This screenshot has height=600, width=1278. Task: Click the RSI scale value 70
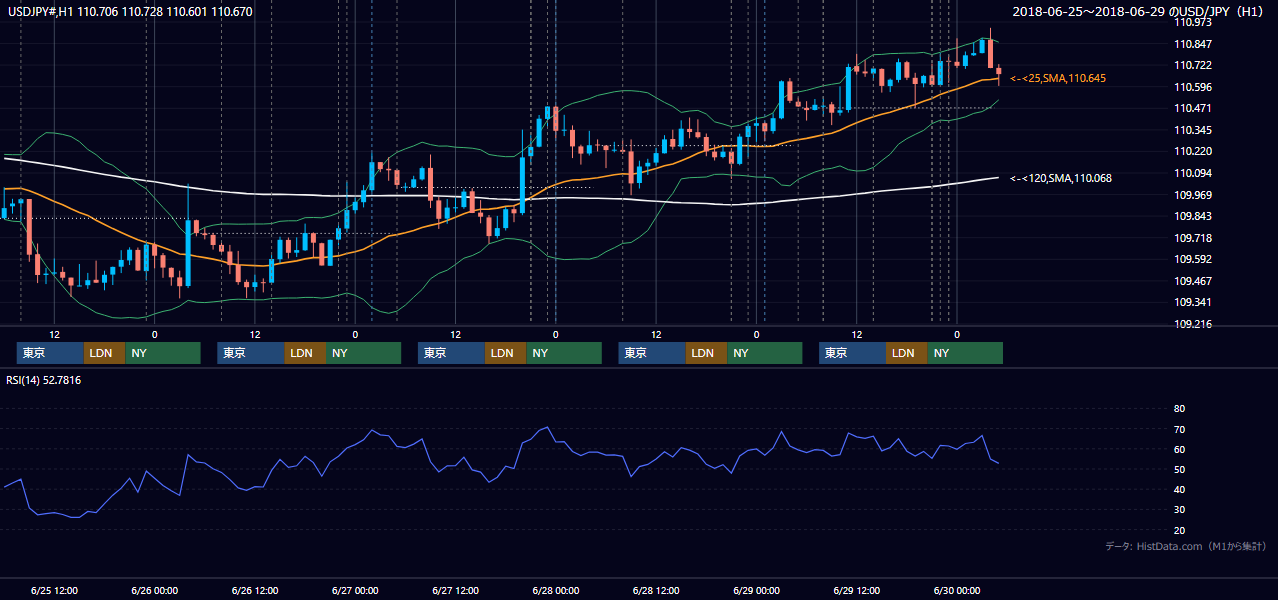(1179, 429)
